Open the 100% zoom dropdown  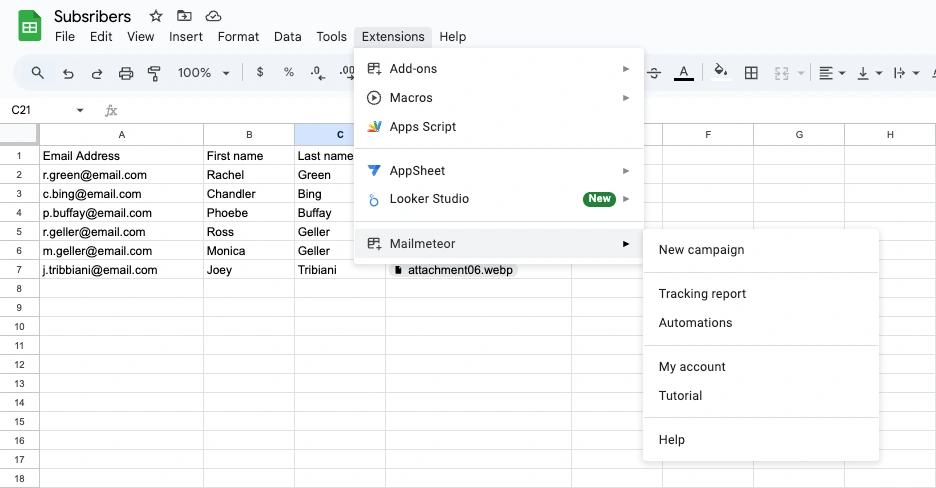click(x=203, y=73)
